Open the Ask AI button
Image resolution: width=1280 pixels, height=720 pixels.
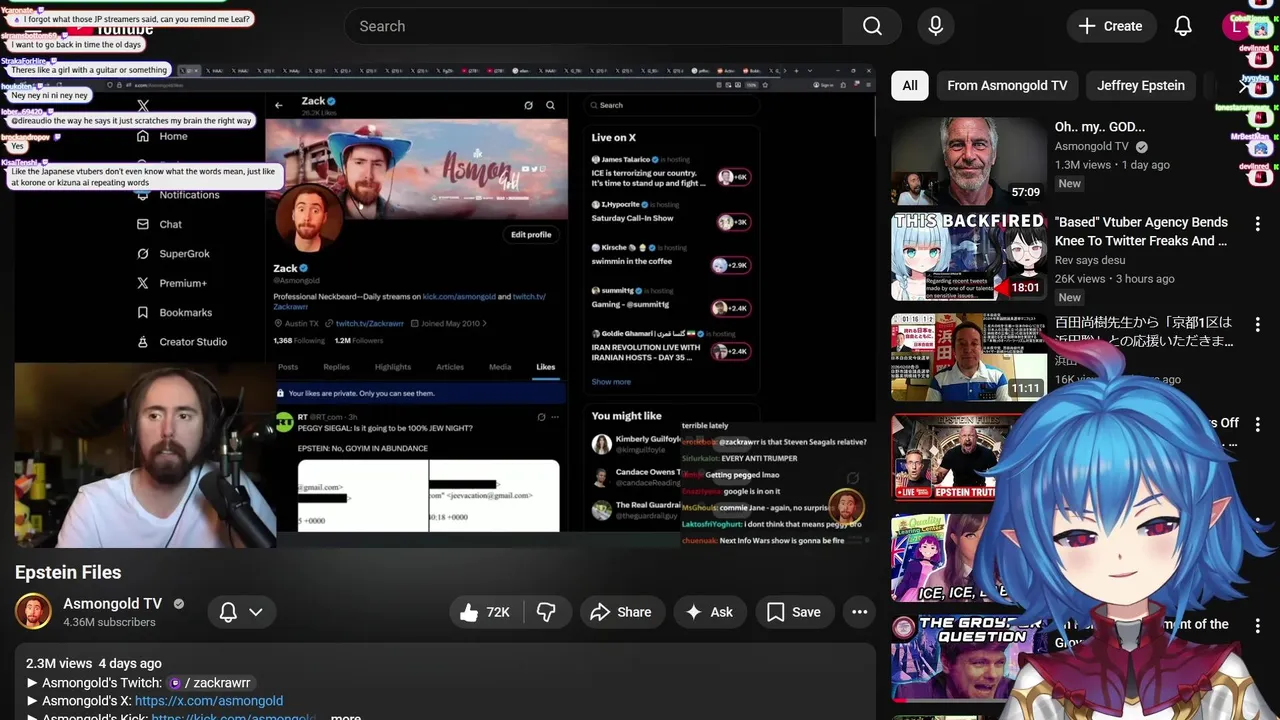coord(709,612)
